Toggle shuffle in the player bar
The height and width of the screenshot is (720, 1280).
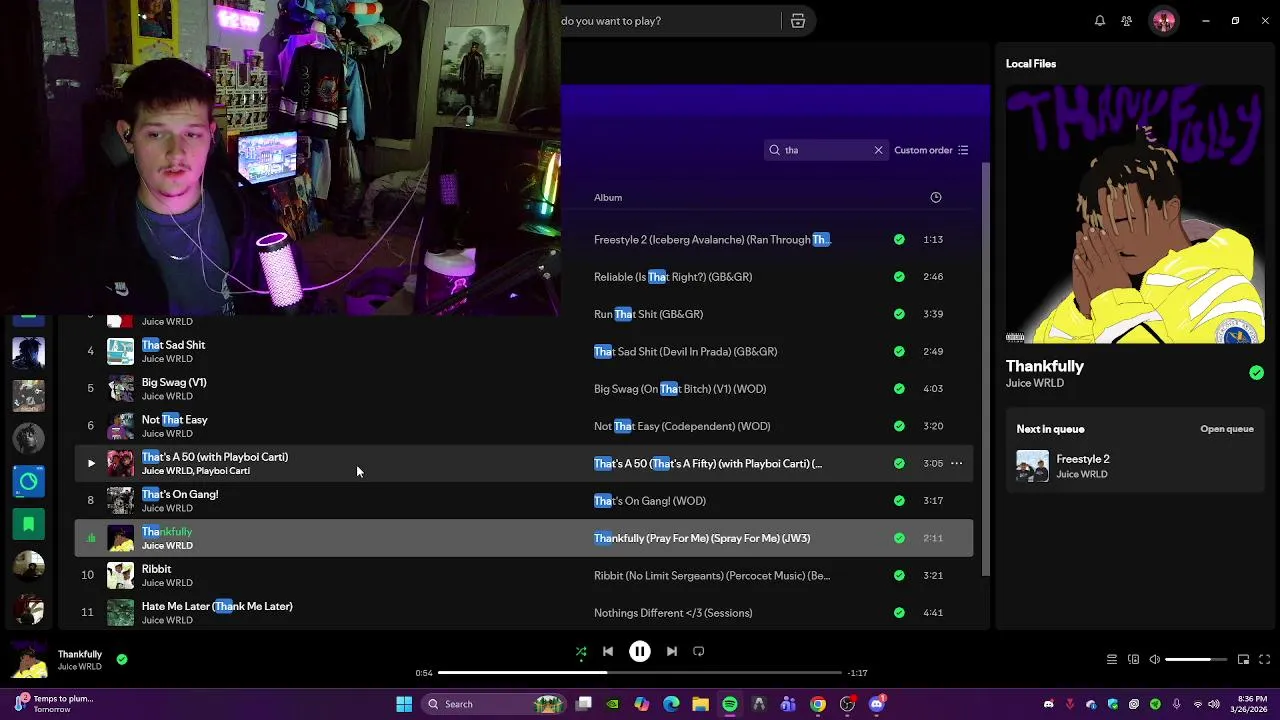pos(581,652)
